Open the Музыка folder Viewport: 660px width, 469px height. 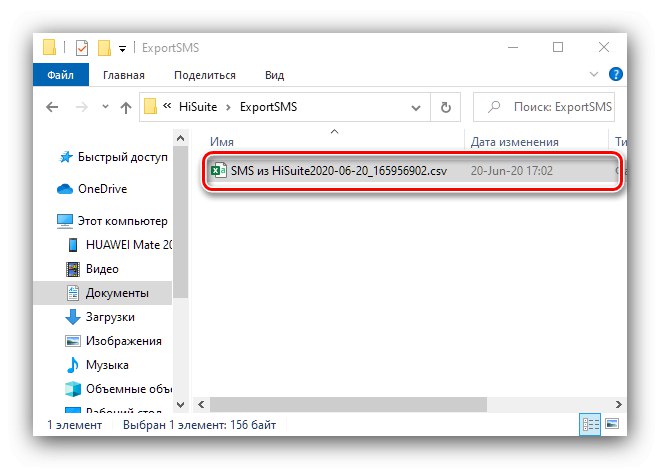(107, 365)
